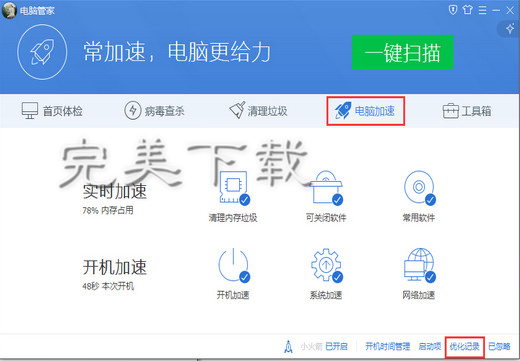Click the 开机加速 section heading
The height and width of the screenshot is (361, 520).
click(115, 267)
